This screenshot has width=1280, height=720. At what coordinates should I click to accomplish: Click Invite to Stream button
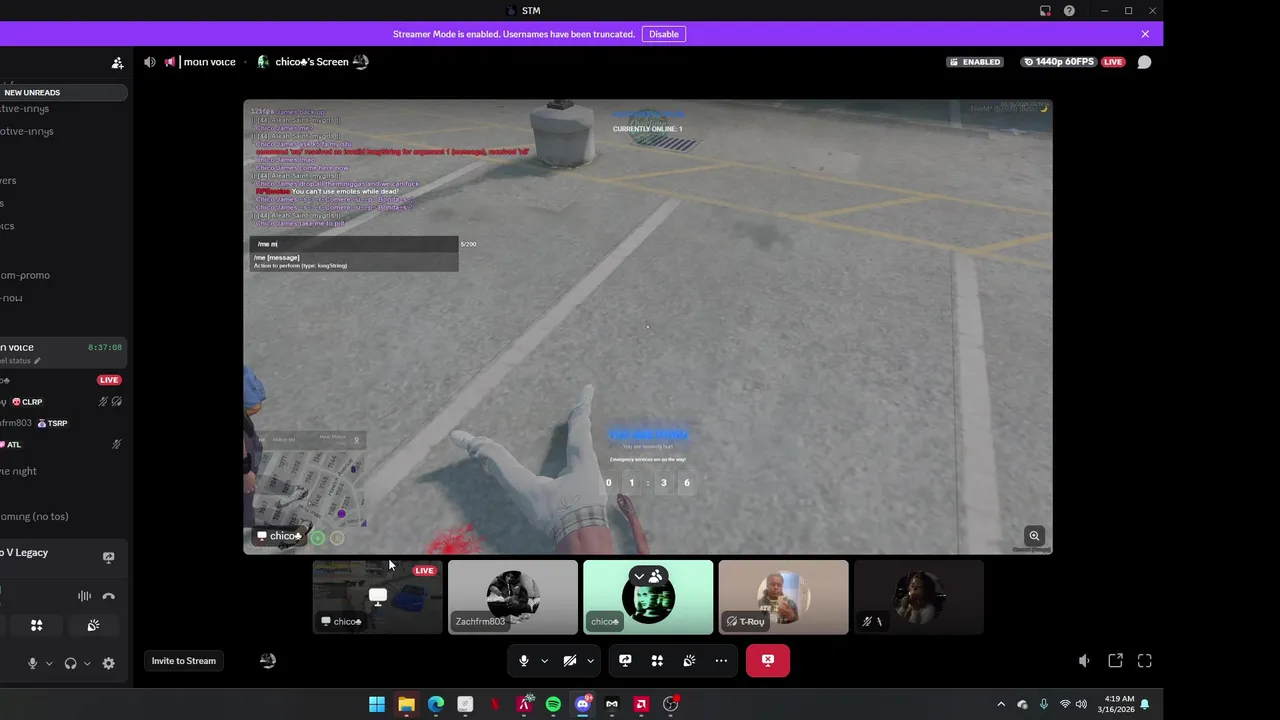click(184, 661)
